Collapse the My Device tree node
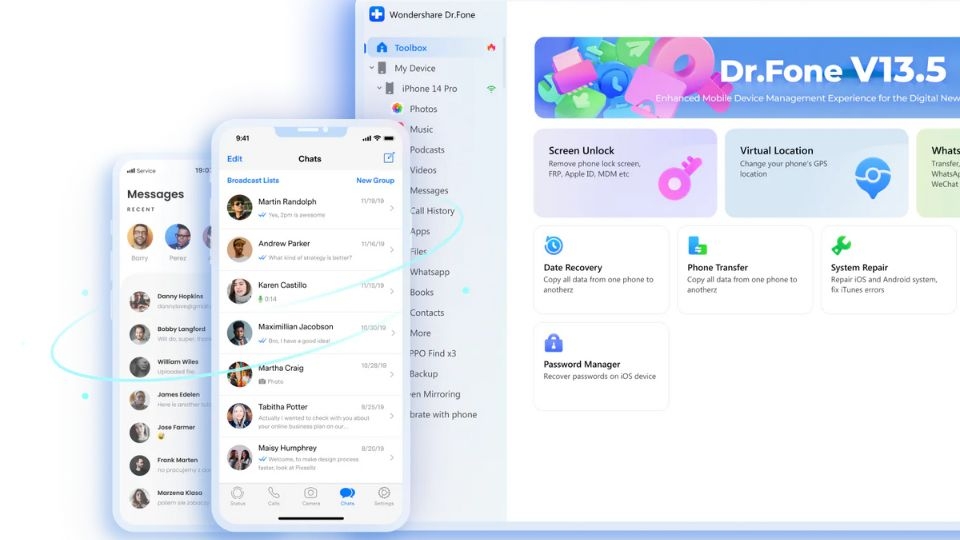This screenshot has height=540, width=960. [372, 68]
